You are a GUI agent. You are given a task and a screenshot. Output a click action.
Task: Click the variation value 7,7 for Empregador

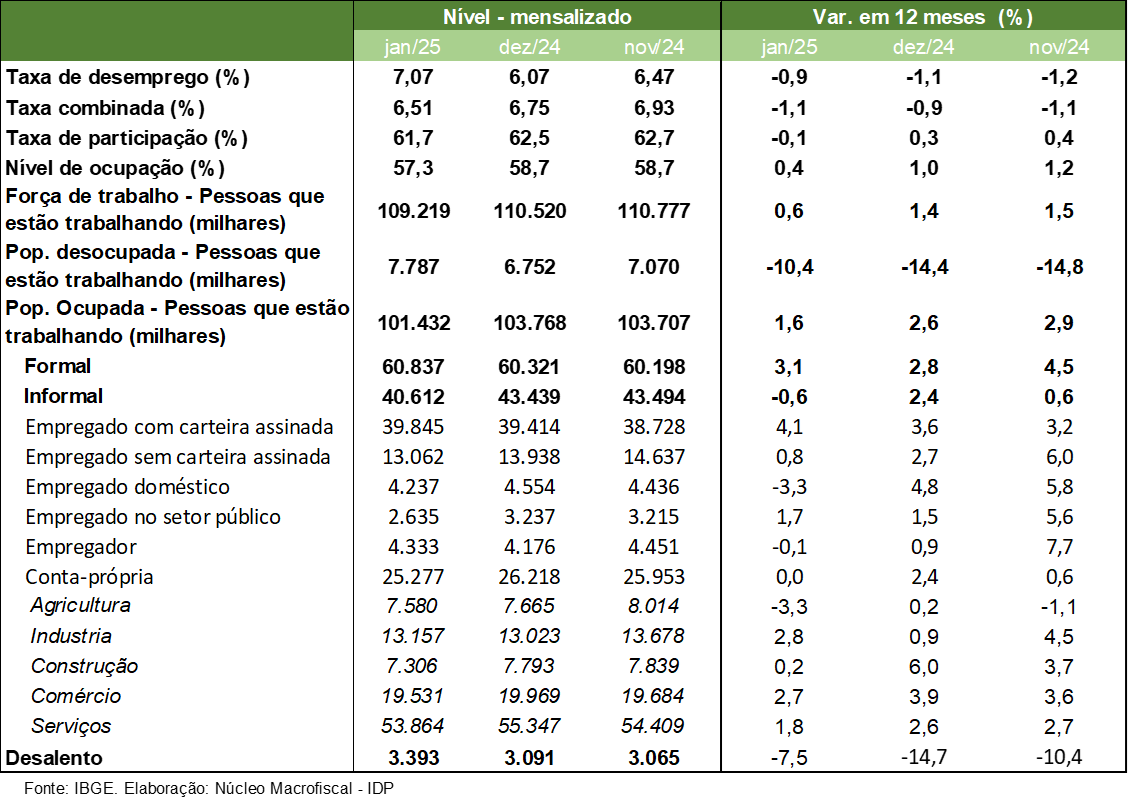tap(1059, 547)
